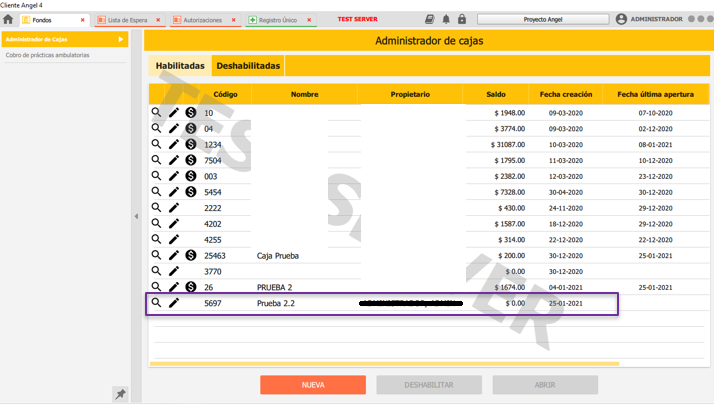Close the Fondos tab

82,20
